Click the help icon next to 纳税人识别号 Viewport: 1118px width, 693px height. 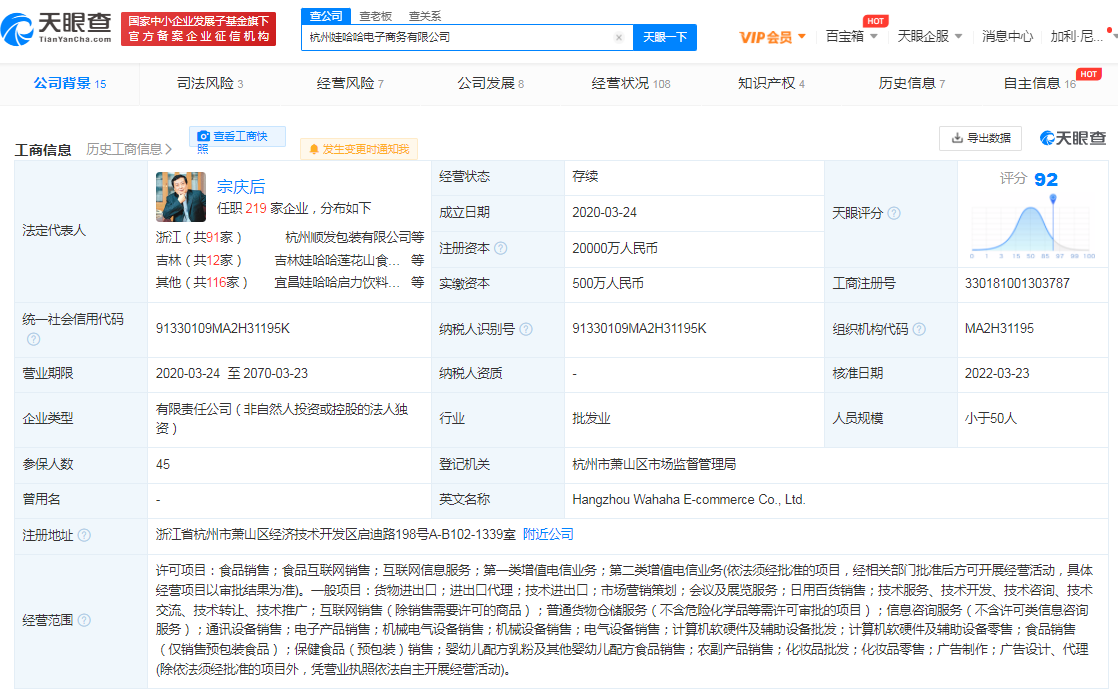[526, 329]
